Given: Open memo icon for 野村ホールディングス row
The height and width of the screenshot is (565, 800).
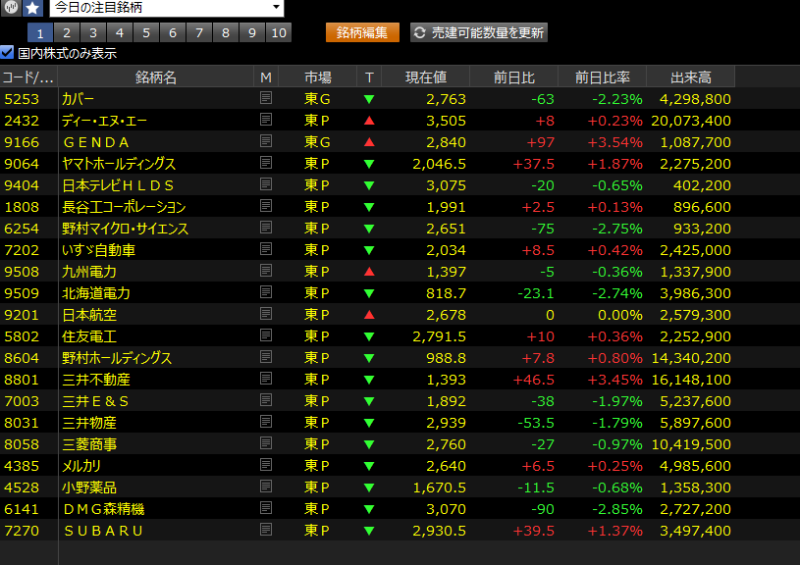Looking at the screenshot, I should (x=266, y=357).
